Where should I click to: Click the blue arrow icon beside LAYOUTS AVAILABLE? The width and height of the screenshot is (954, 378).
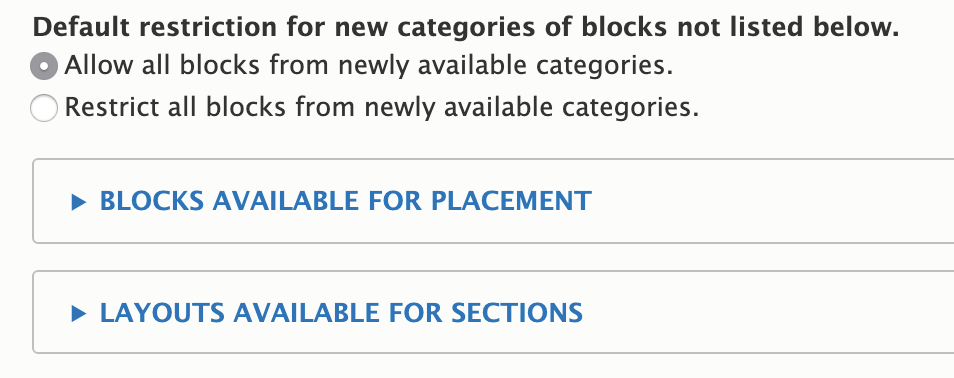click(78, 313)
